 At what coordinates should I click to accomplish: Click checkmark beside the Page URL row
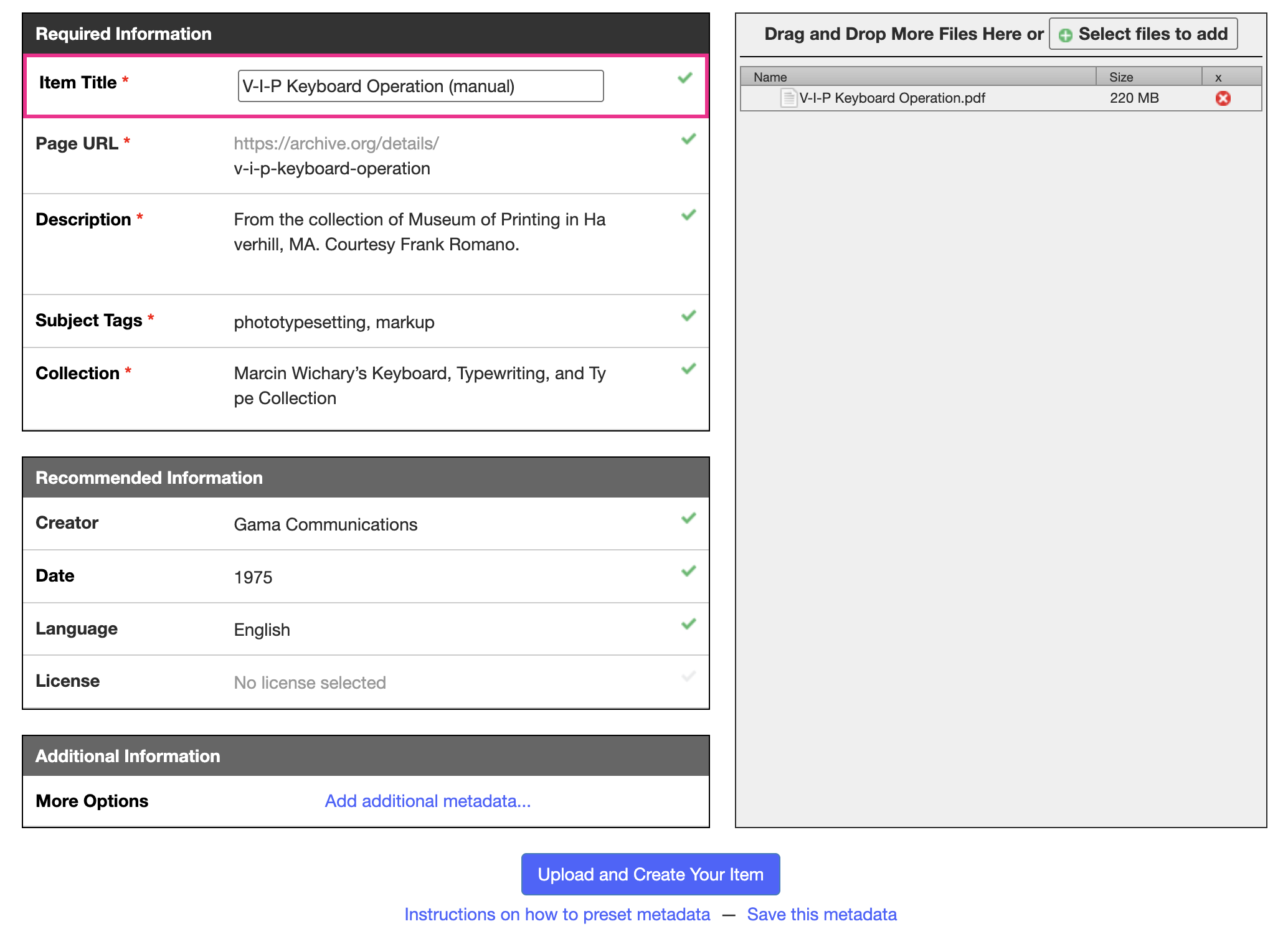click(688, 139)
